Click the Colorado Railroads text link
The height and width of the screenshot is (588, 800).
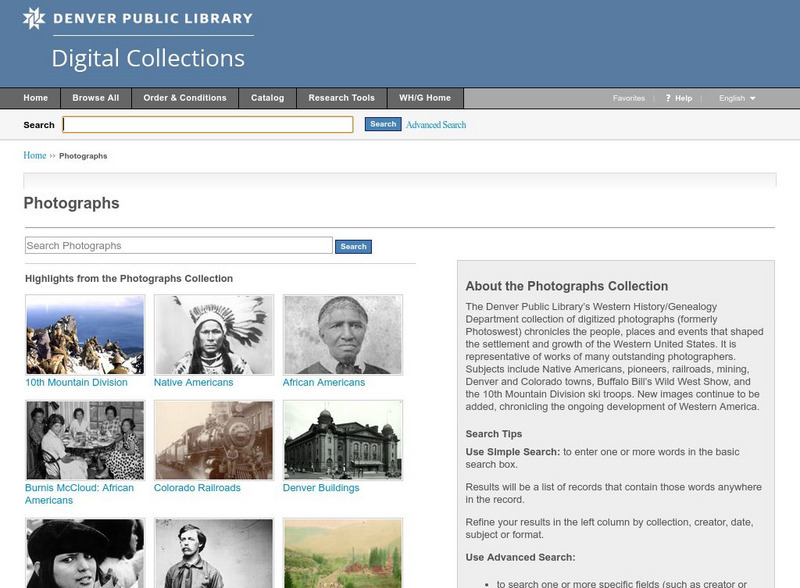197,488
